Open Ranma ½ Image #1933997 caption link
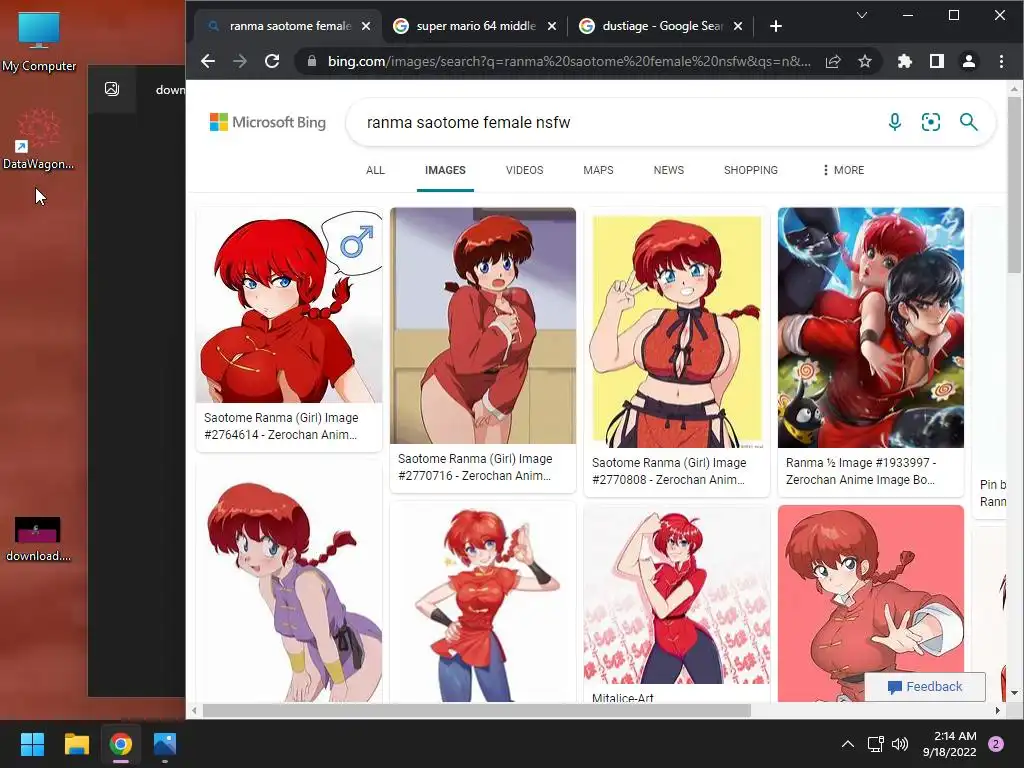This screenshot has height=768, width=1024. (x=861, y=471)
